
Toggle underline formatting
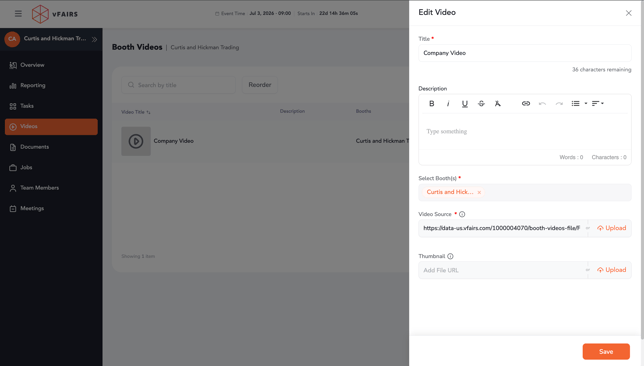(465, 104)
